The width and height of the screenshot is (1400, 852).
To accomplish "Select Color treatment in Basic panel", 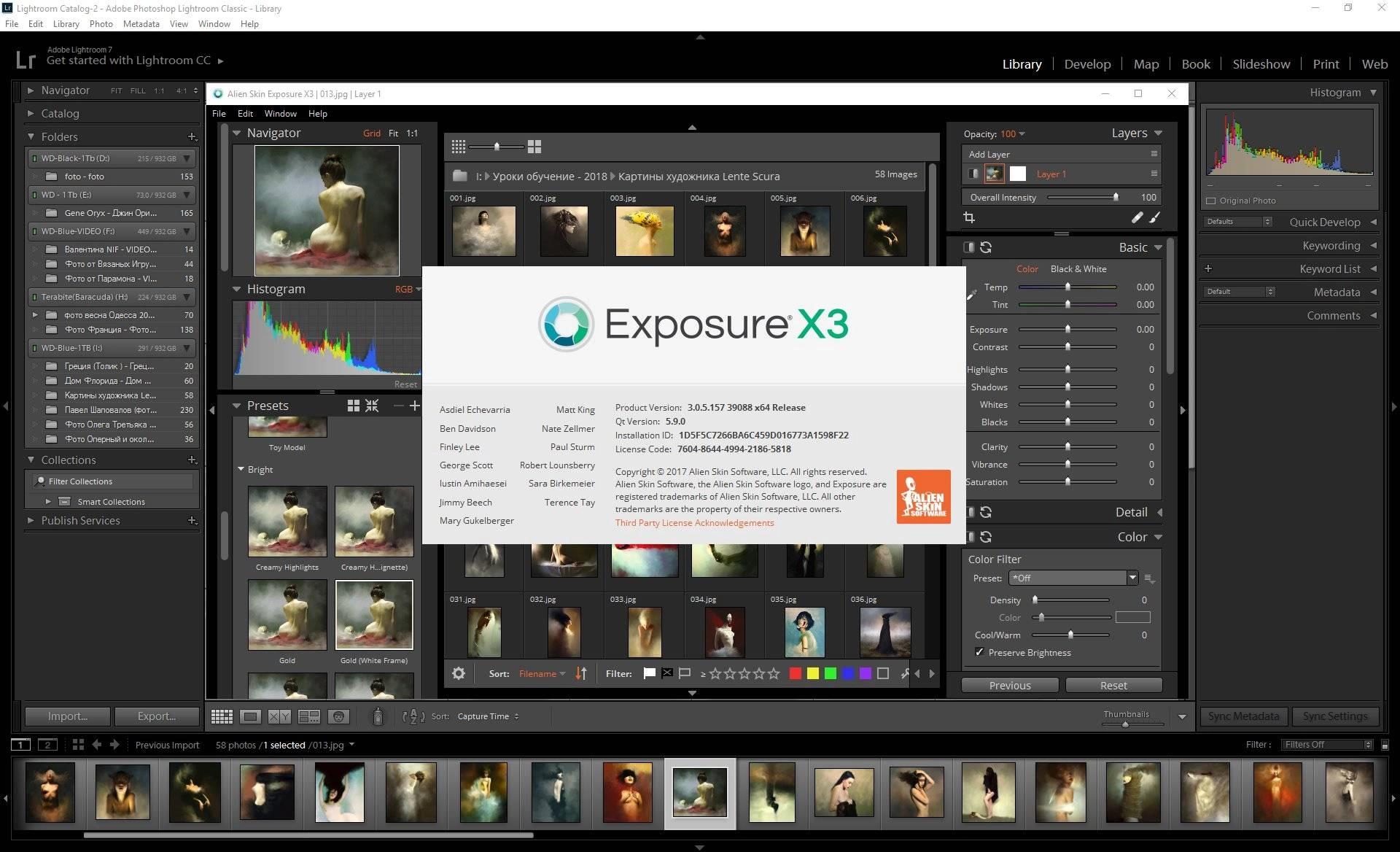I will [x=1027, y=269].
